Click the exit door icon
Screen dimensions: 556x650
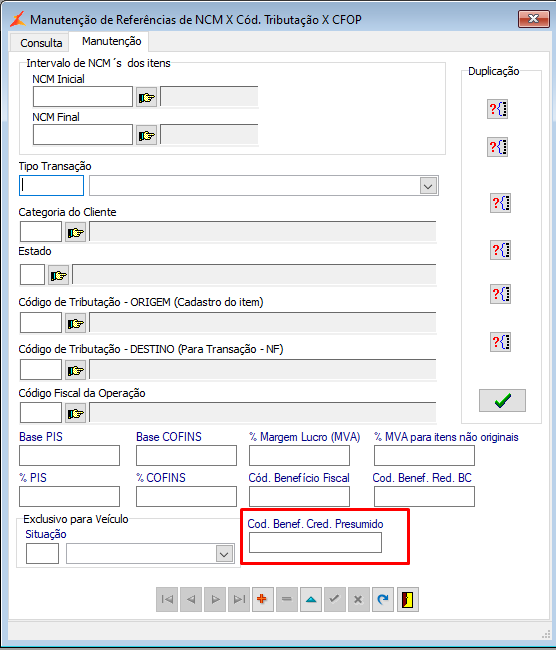click(408, 599)
